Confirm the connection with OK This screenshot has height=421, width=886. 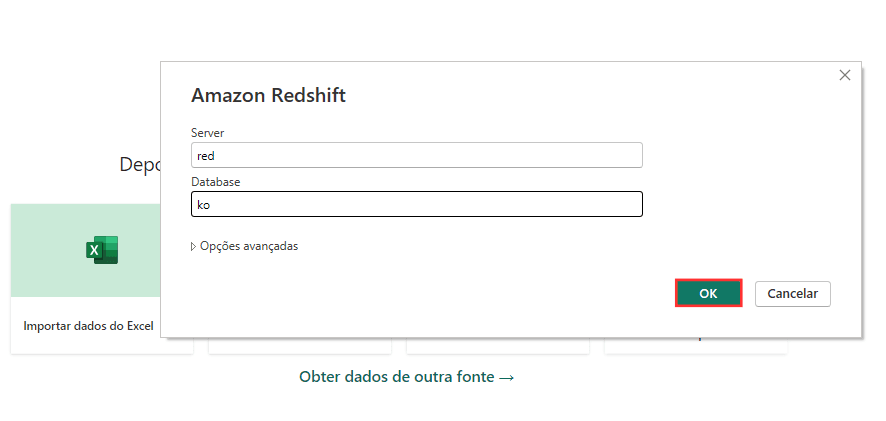tap(708, 293)
